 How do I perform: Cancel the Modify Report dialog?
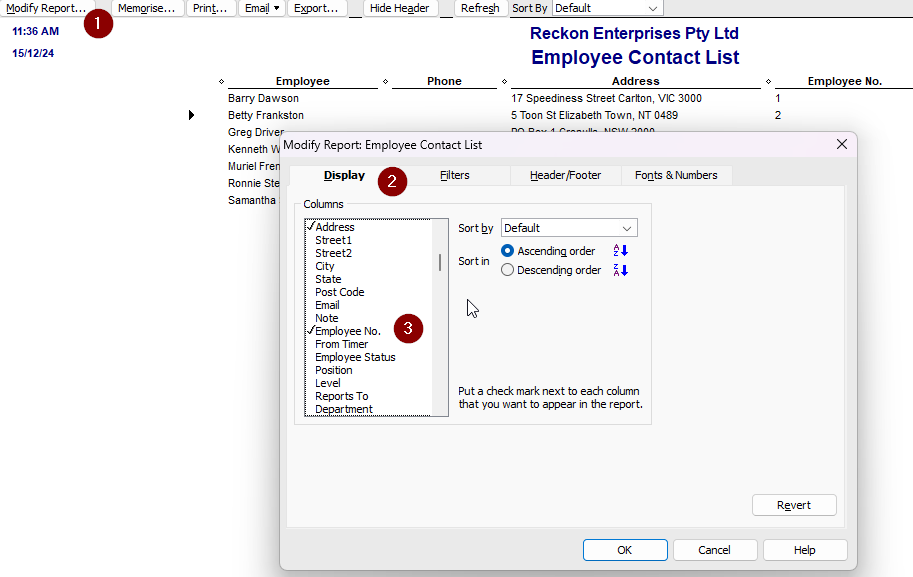pyautogui.click(x=714, y=550)
